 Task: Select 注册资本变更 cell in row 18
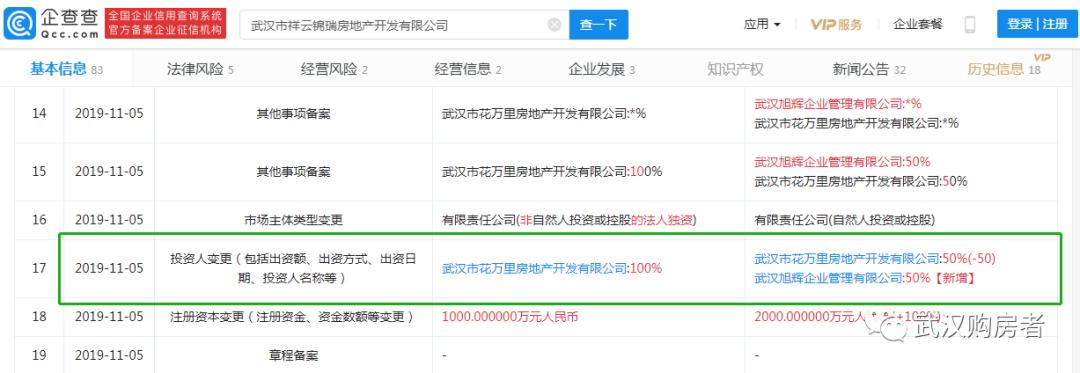293,317
